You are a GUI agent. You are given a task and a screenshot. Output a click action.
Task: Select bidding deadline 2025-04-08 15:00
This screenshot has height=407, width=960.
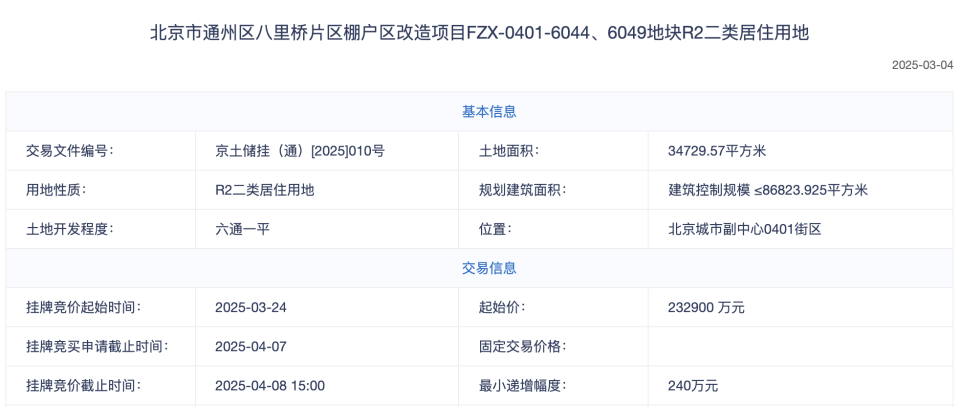(270, 386)
